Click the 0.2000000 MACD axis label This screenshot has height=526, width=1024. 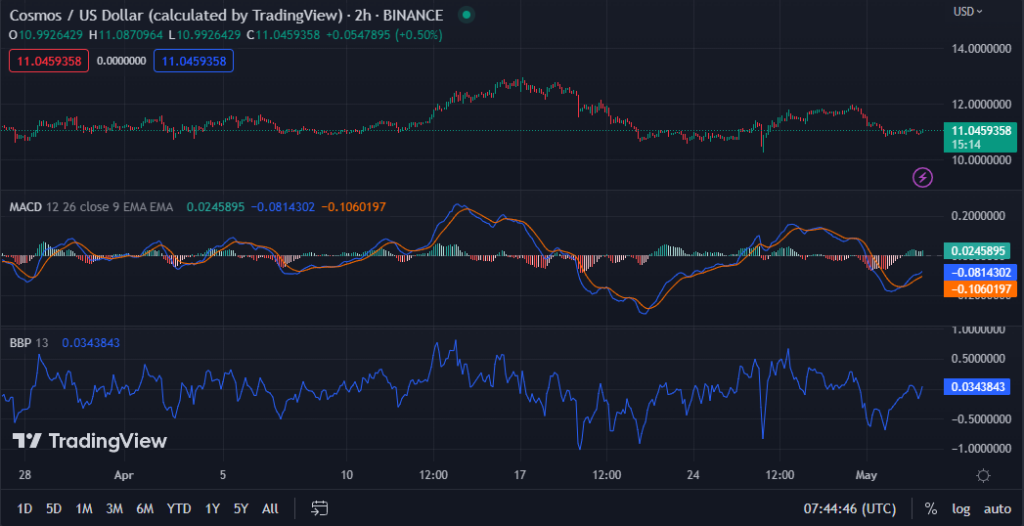click(x=980, y=216)
